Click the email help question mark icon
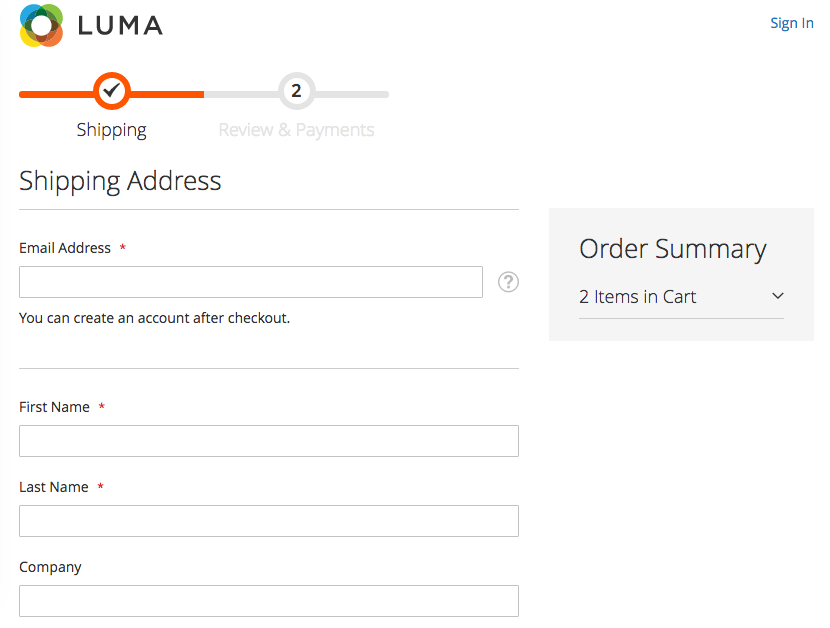This screenshot has height=628, width=830. (x=508, y=282)
